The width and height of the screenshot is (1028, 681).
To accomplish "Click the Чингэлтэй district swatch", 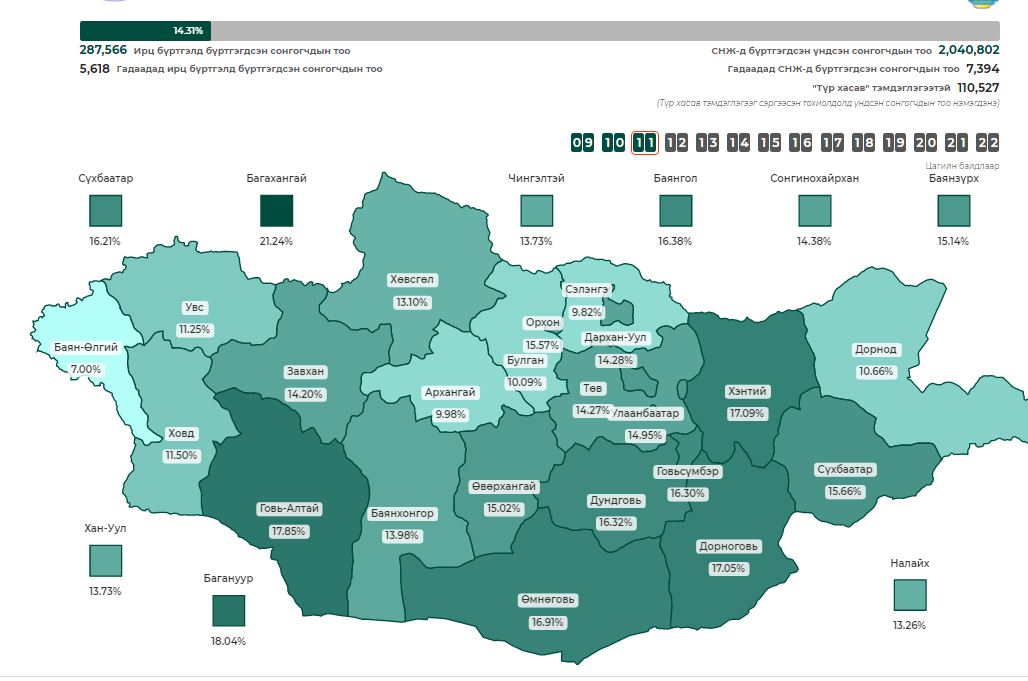I will (536, 211).
